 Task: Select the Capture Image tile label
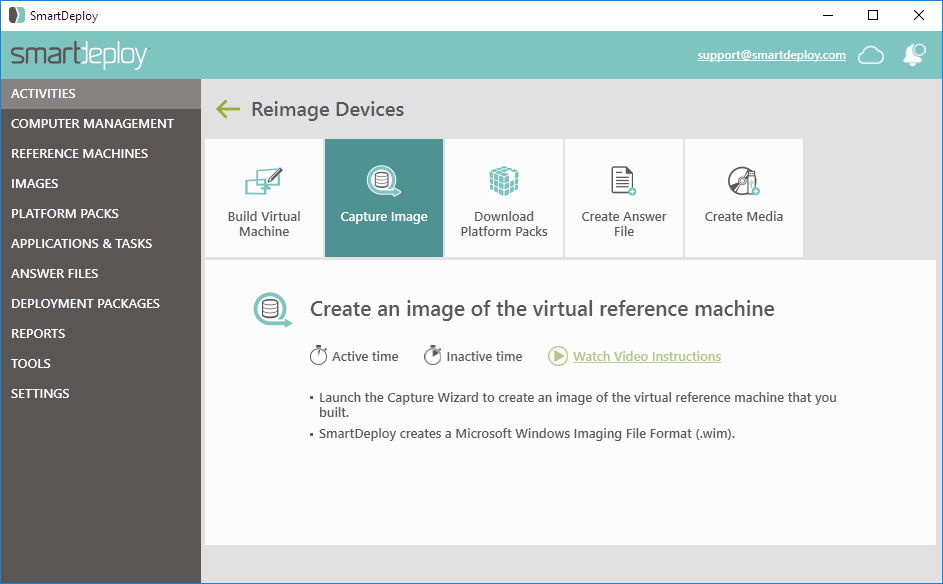pyautogui.click(x=384, y=217)
